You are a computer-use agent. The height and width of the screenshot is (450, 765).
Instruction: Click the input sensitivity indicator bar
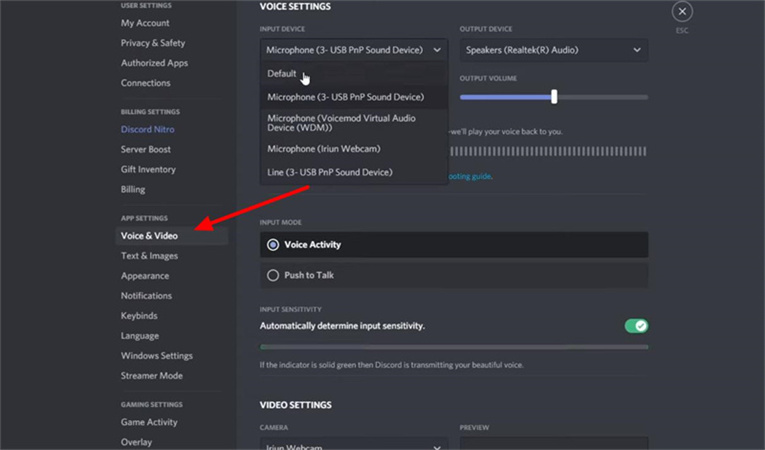click(453, 347)
